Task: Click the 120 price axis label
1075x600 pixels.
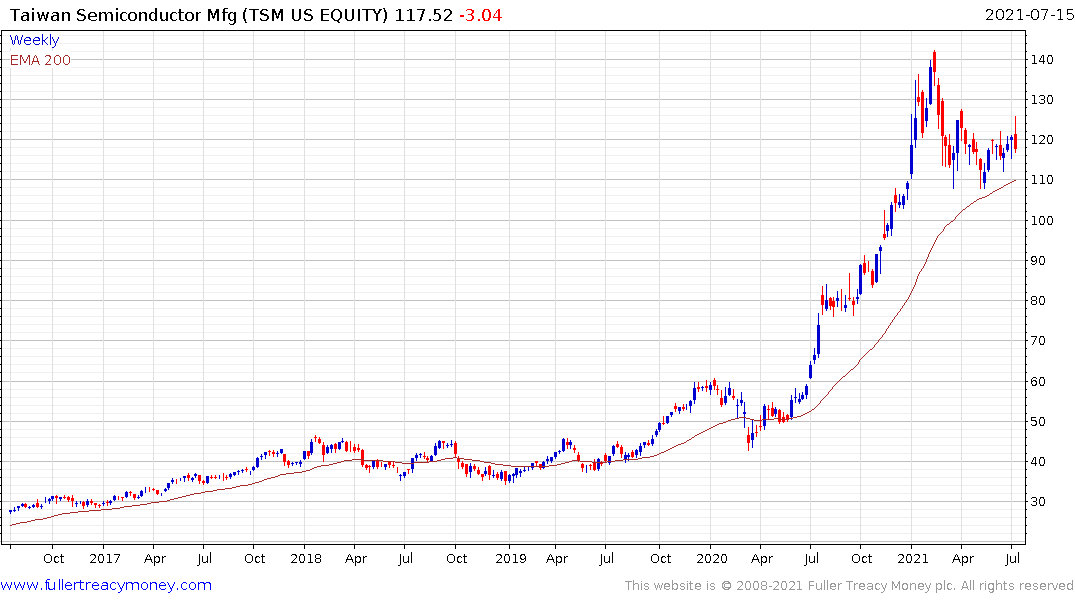Action: tap(1042, 140)
